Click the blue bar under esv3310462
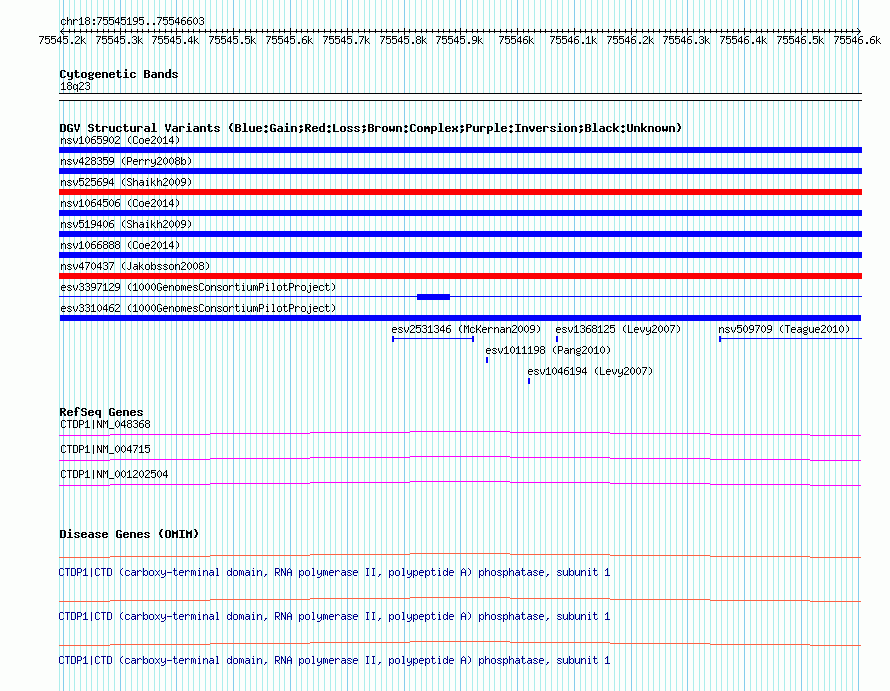 (x=460, y=318)
